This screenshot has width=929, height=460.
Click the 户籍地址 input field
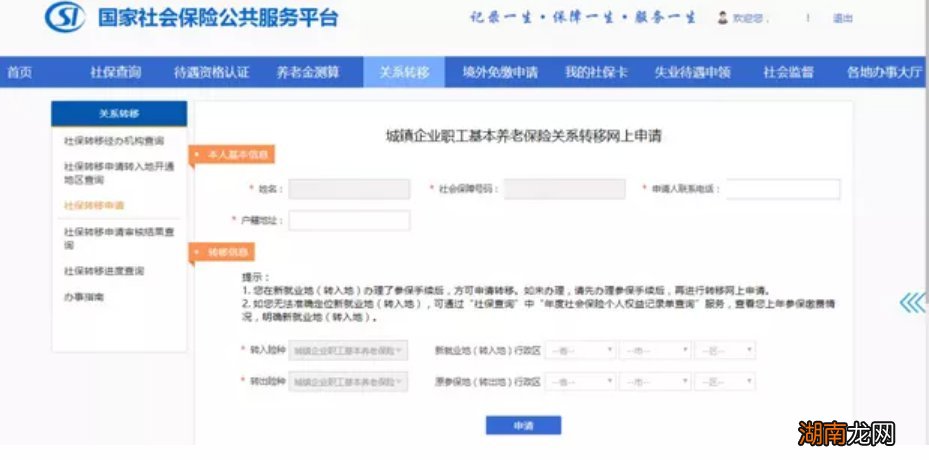tap(349, 221)
